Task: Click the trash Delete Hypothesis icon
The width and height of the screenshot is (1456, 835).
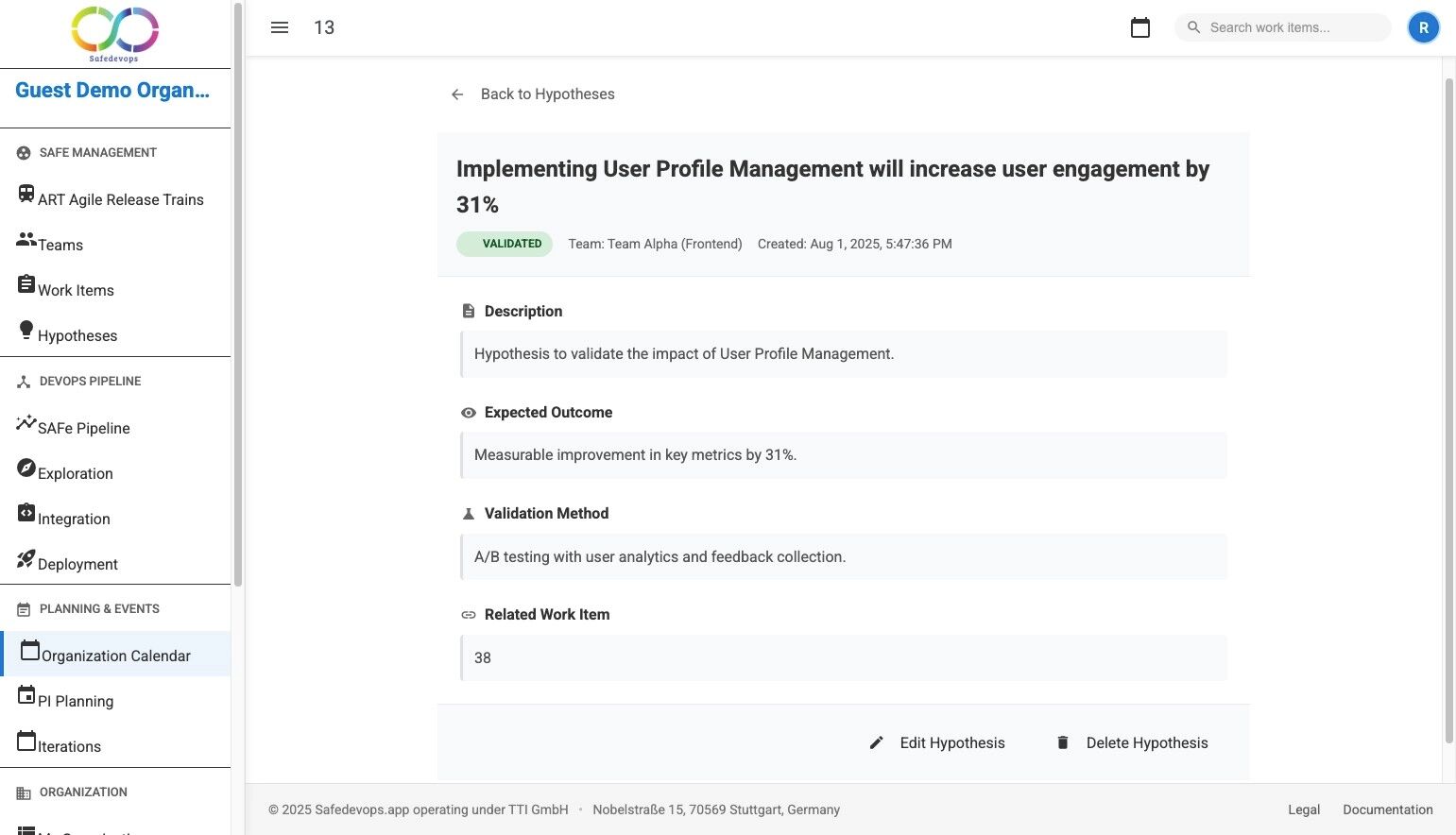Action: tap(1063, 743)
